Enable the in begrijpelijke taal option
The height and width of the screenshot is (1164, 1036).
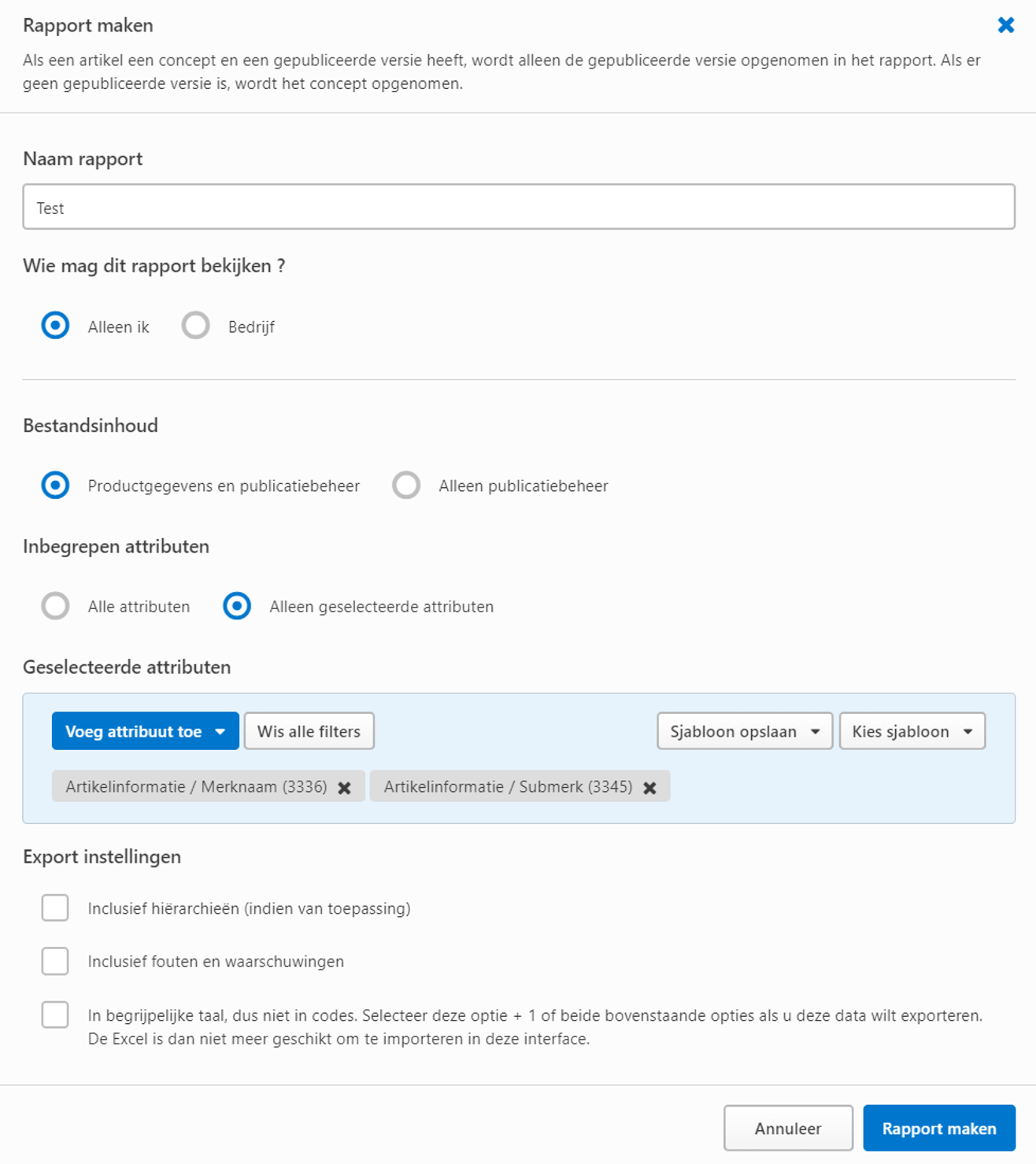coord(54,1015)
